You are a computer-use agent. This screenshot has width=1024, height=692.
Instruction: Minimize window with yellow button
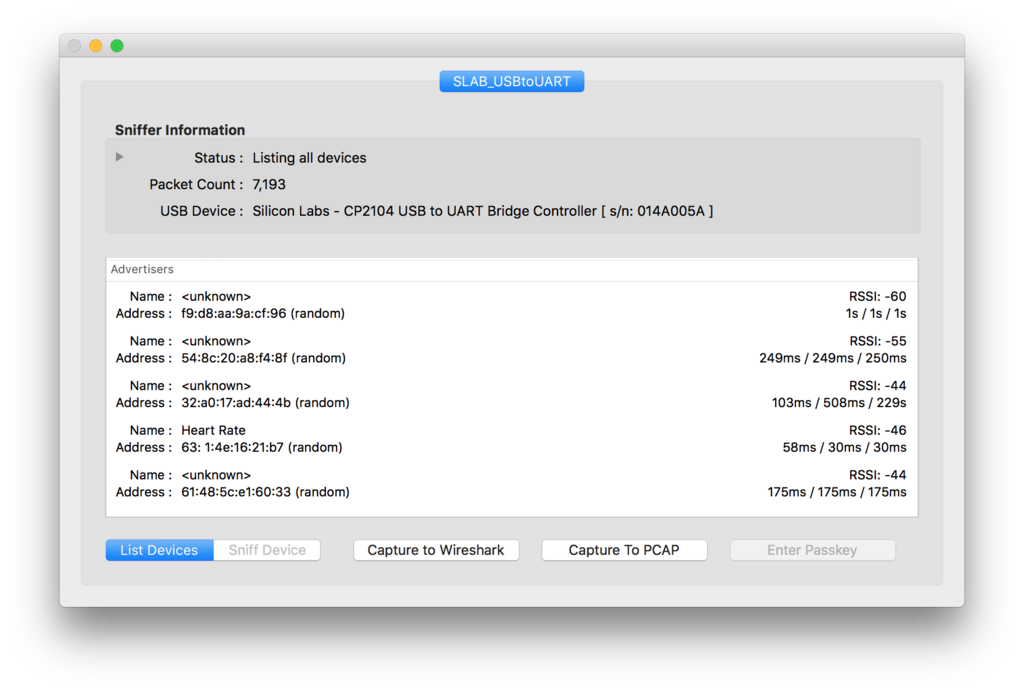pos(95,46)
